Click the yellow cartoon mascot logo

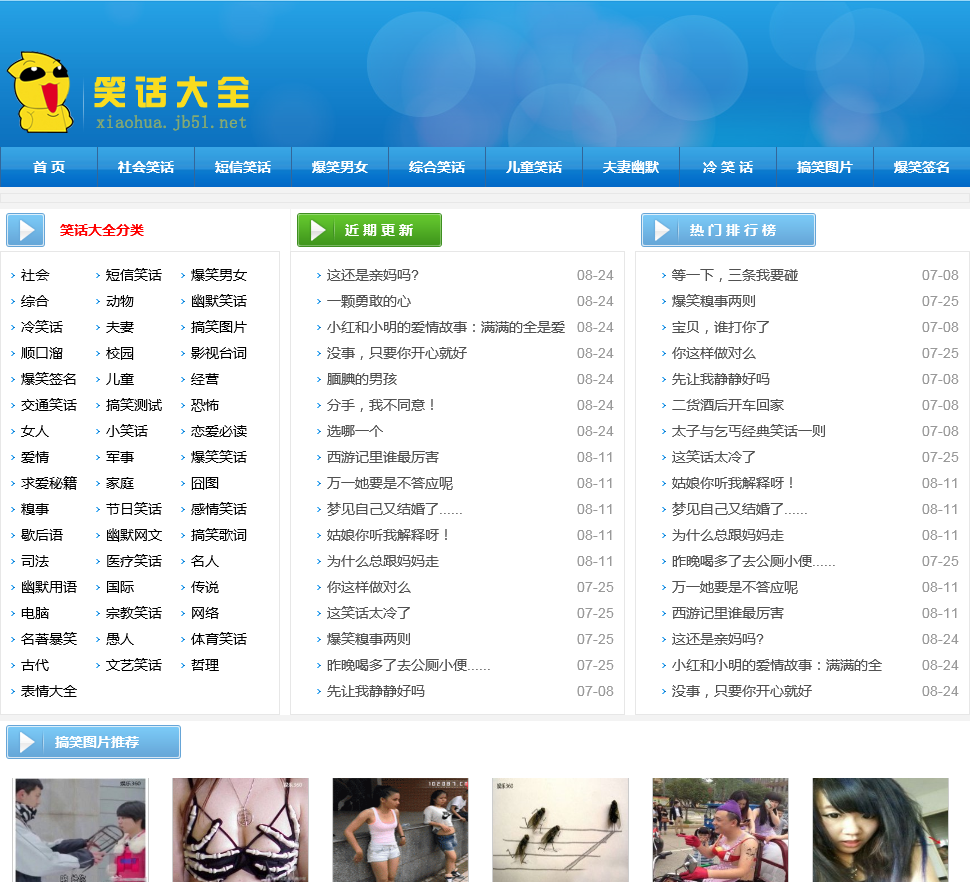tap(40, 93)
